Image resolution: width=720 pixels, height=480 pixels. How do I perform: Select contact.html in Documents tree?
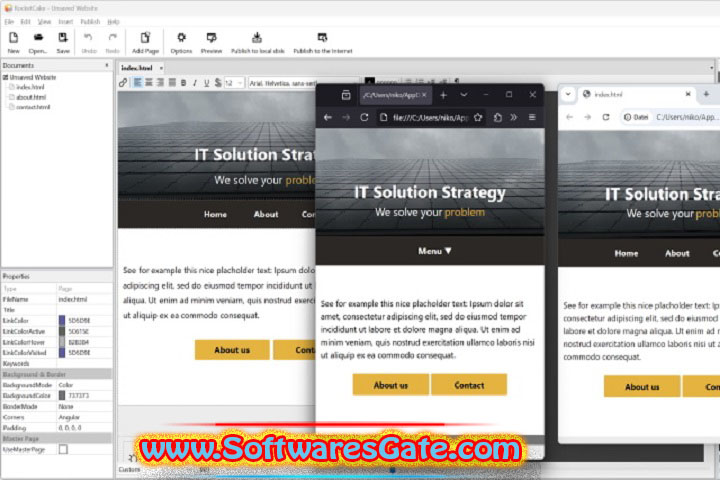[x=33, y=107]
